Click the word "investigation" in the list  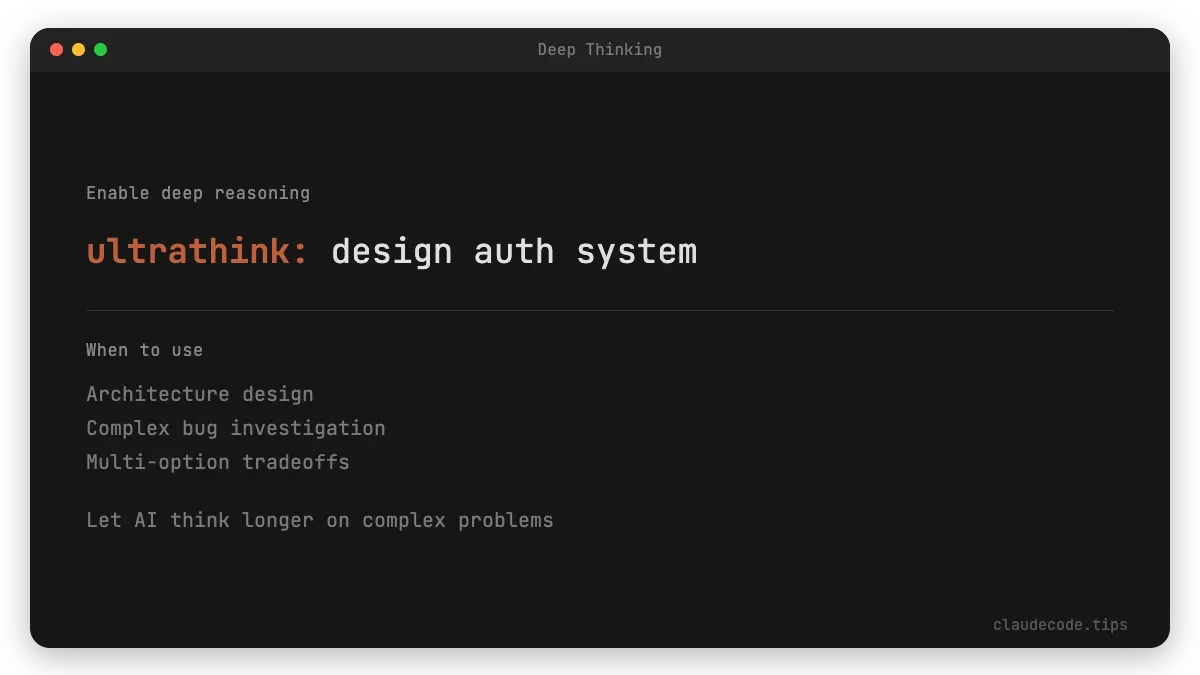(x=308, y=428)
